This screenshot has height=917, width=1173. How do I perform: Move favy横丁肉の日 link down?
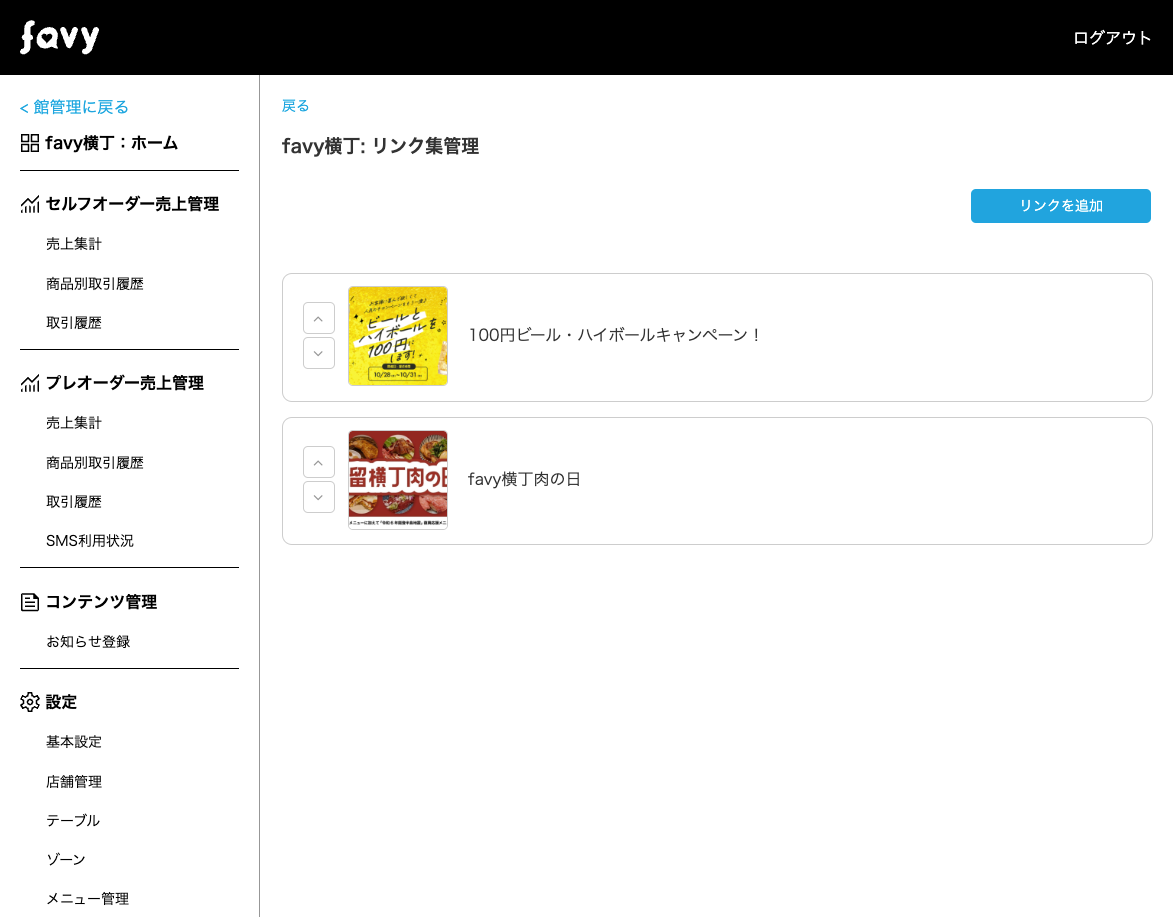(x=319, y=497)
